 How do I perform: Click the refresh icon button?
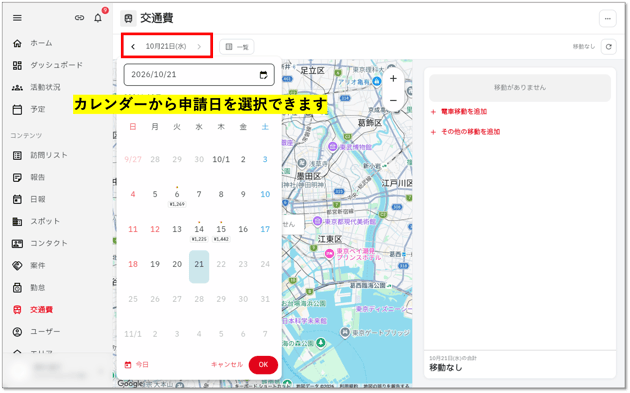(609, 47)
